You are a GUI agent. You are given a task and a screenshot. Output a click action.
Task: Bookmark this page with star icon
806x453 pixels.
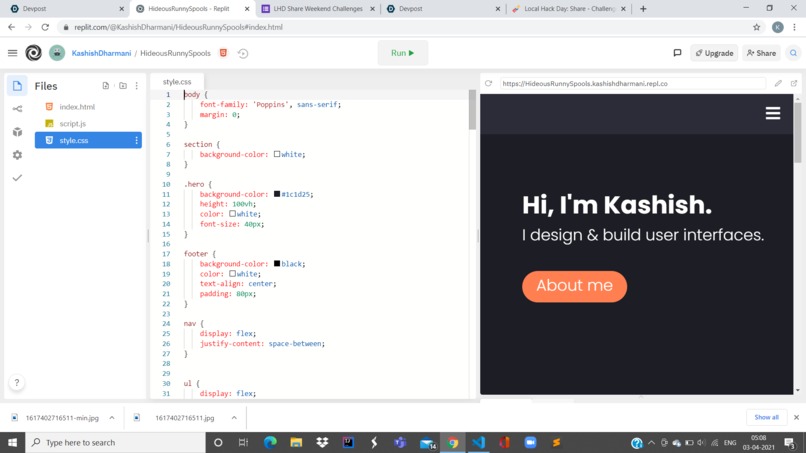tap(757, 27)
